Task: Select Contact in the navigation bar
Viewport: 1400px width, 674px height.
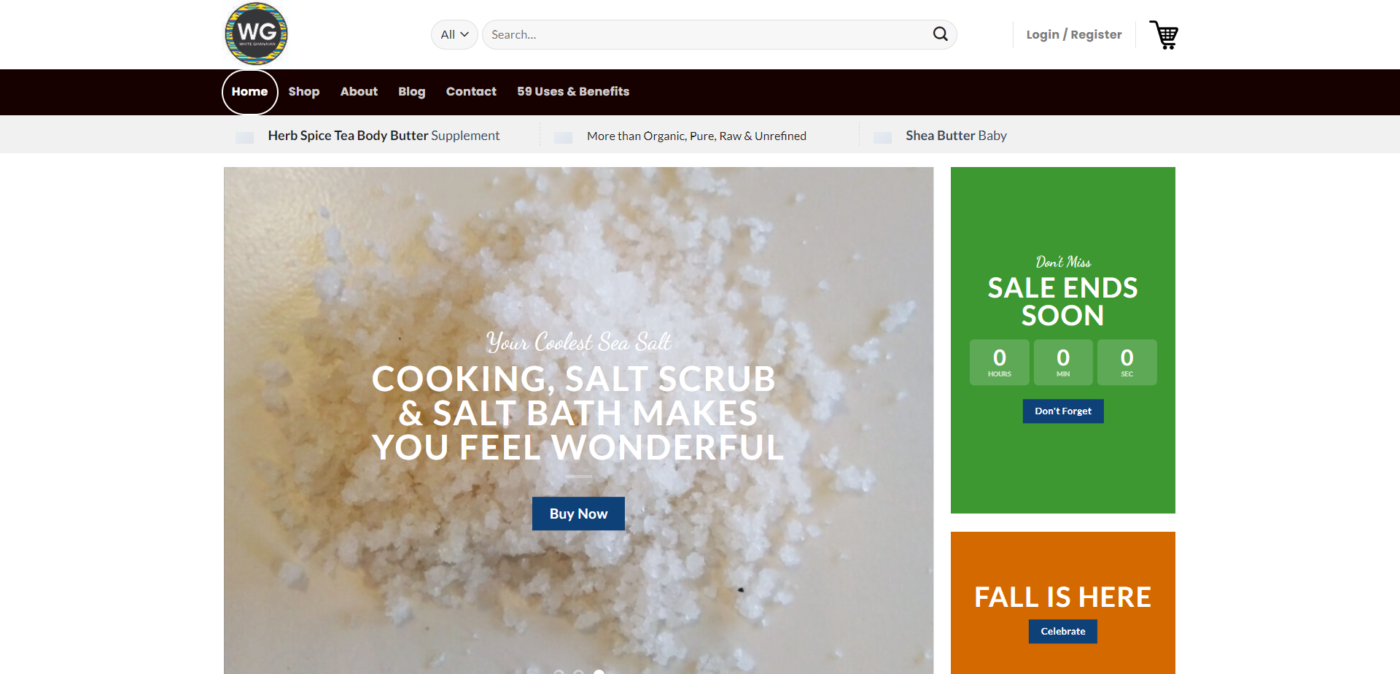Action: pyautogui.click(x=471, y=92)
